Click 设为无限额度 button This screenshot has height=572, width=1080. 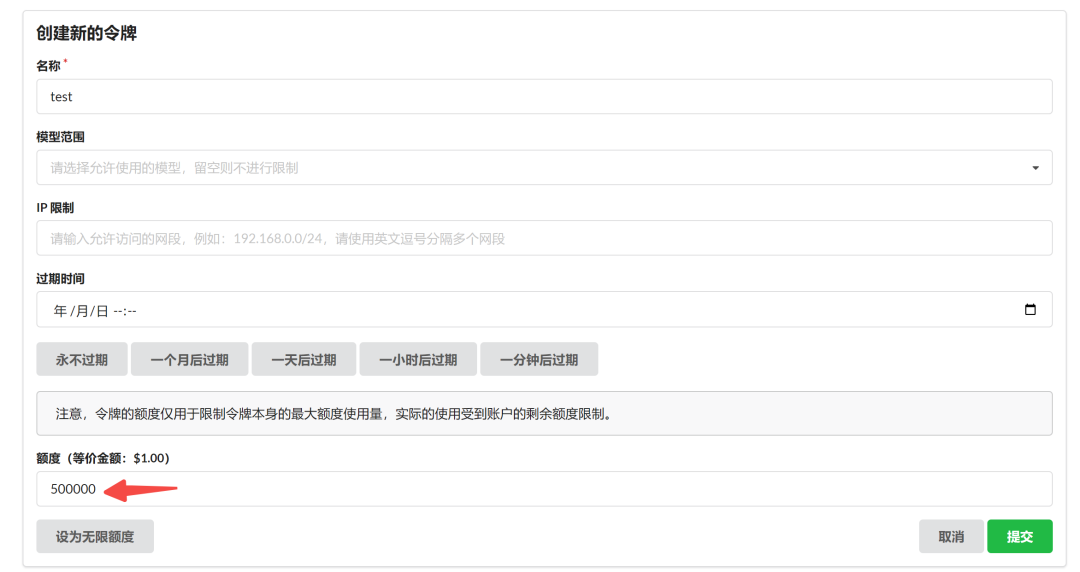click(95, 536)
